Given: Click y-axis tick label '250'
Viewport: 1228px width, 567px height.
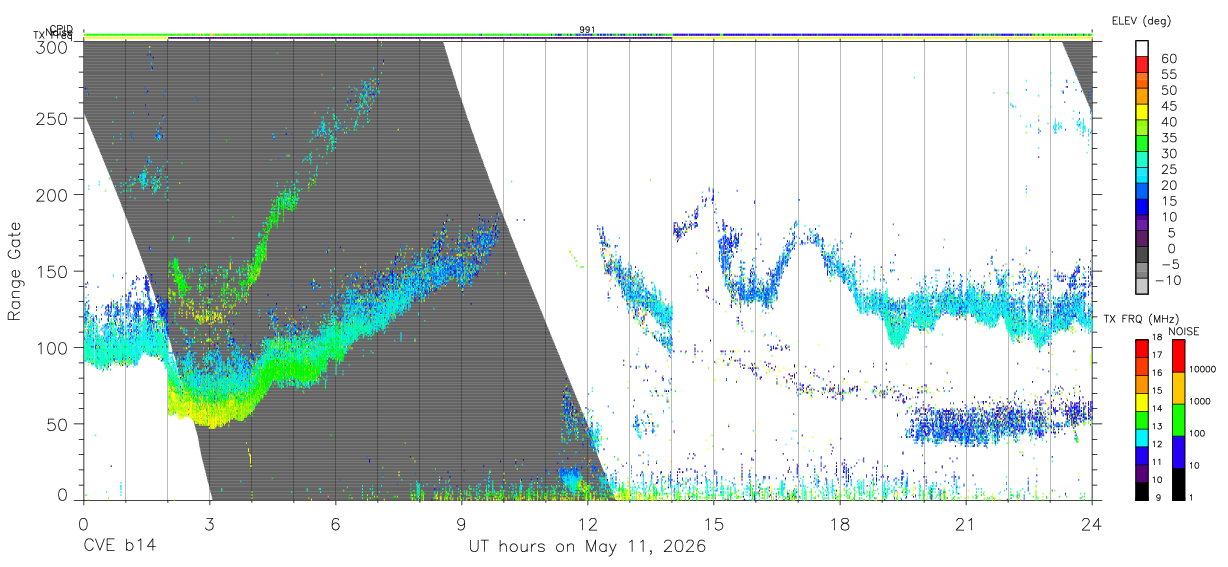Looking at the screenshot, I should (53, 118).
